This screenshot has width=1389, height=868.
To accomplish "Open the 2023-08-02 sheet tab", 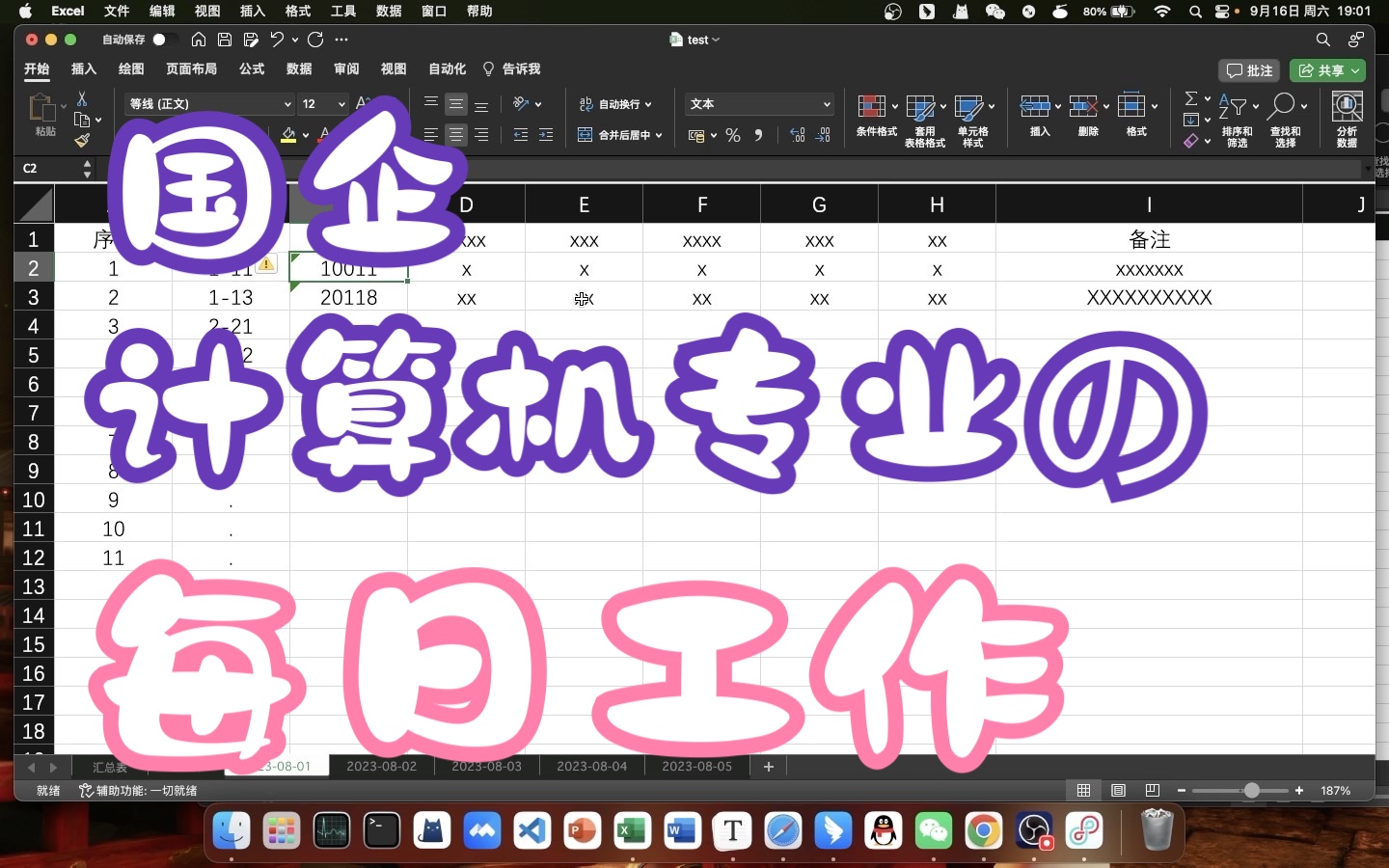I will (x=382, y=766).
